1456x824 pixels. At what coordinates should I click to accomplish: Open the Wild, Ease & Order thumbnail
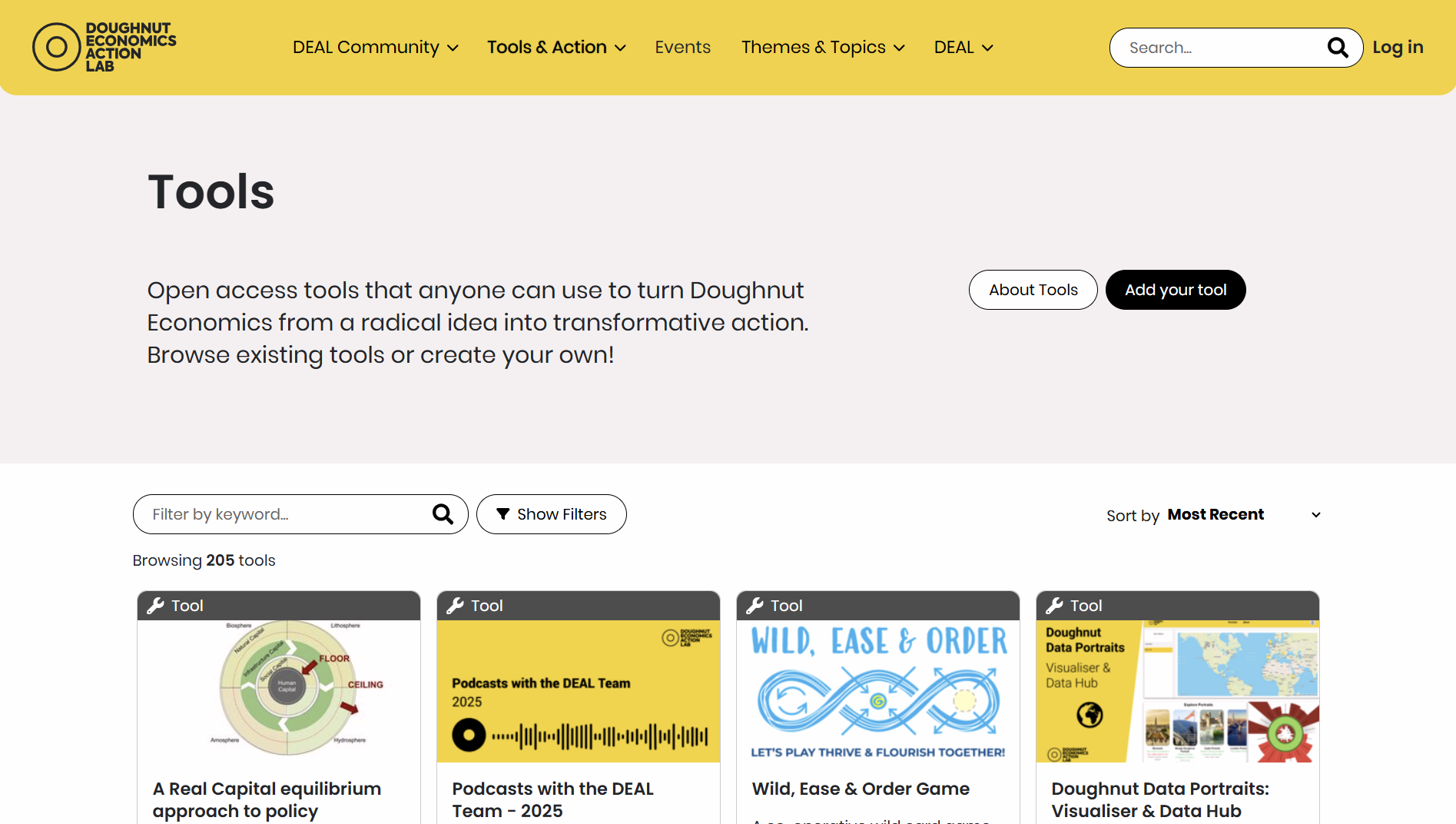click(877, 691)
